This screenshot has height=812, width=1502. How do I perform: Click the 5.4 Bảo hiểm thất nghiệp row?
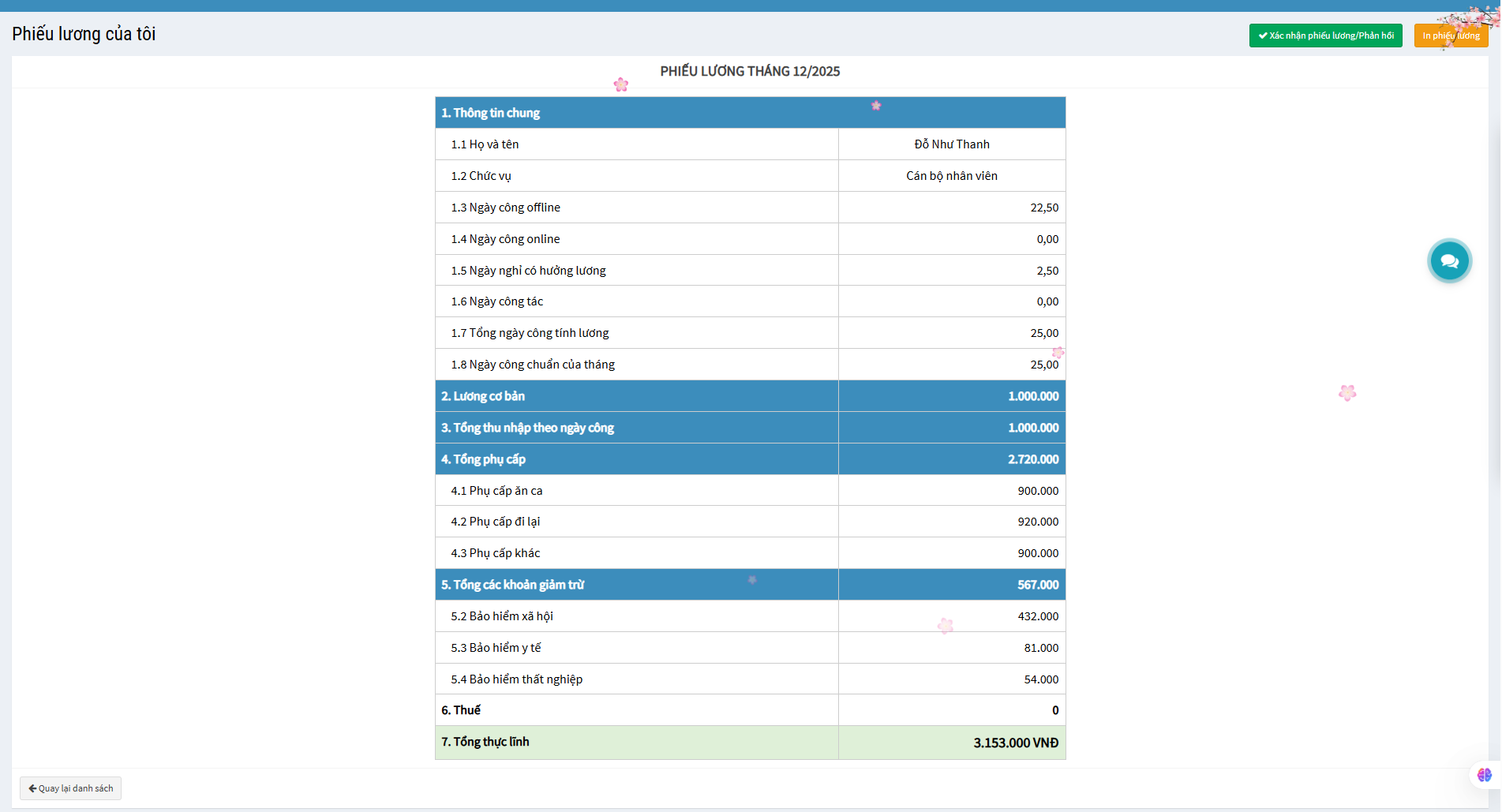coord(516,679)
